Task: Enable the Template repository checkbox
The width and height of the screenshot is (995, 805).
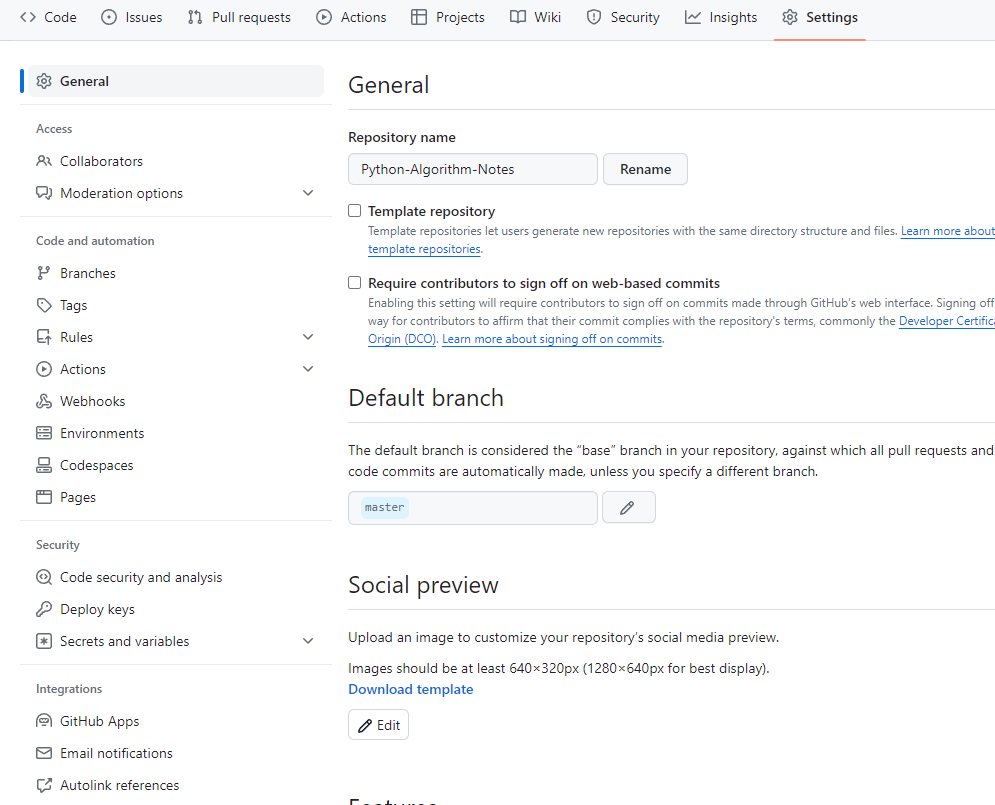Action: [355, 211]
